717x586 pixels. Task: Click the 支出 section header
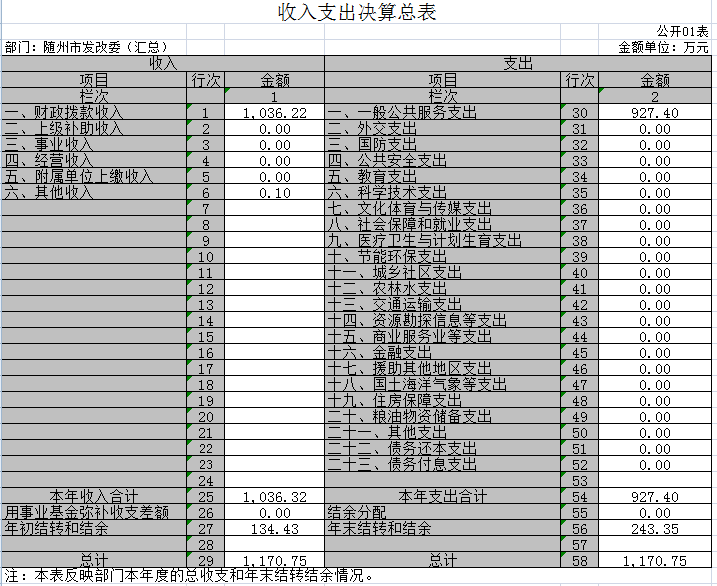pos(518,63)
